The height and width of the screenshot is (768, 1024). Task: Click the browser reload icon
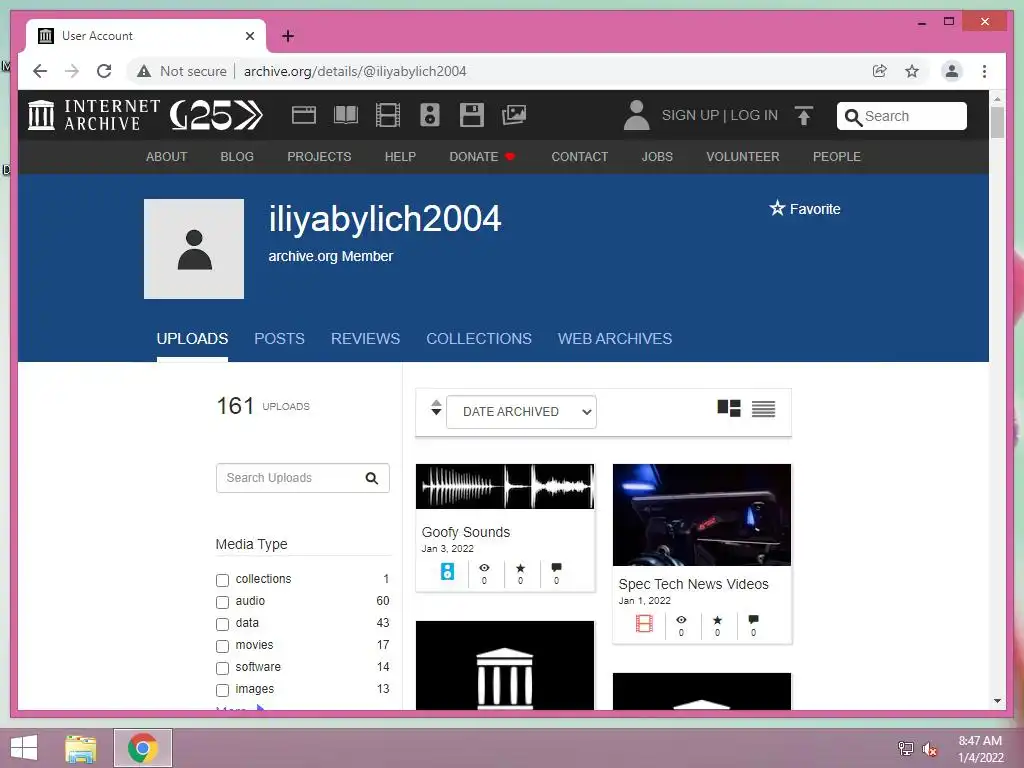click(x=104, y=71)
